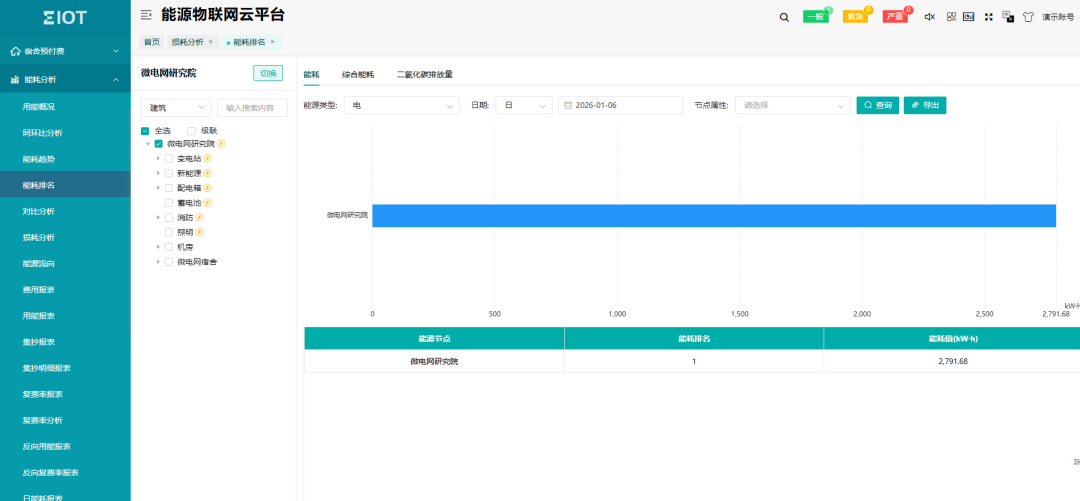Open the 一般 alarm badge

815,17
